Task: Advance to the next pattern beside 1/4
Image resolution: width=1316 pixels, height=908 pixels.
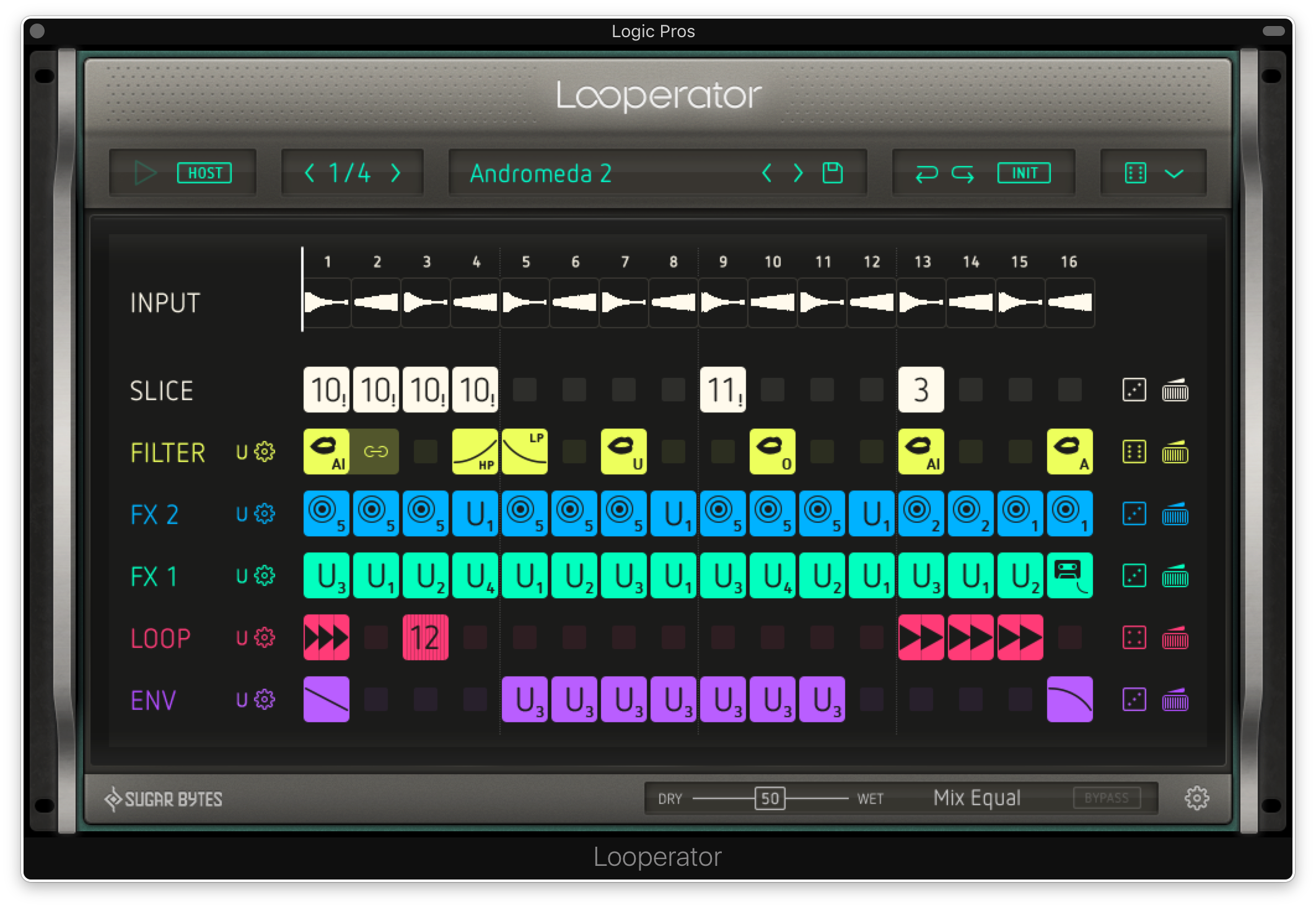Action: 397,173
